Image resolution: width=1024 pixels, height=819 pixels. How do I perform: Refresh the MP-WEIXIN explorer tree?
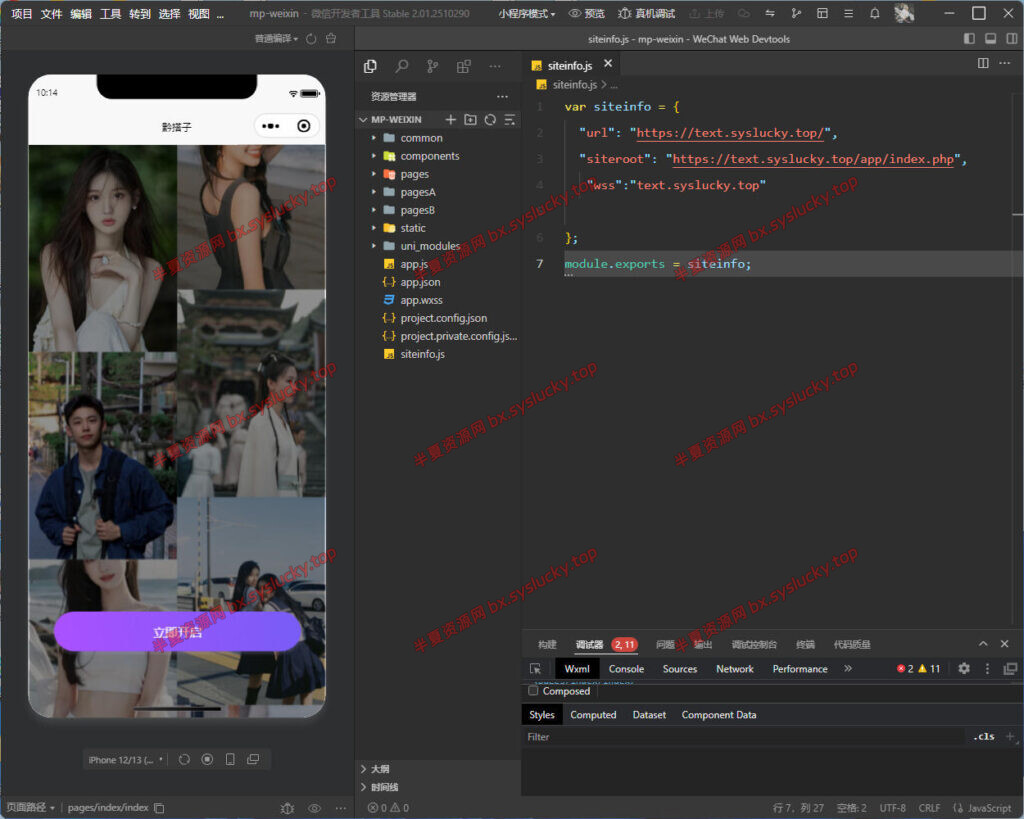coord(490,120)
